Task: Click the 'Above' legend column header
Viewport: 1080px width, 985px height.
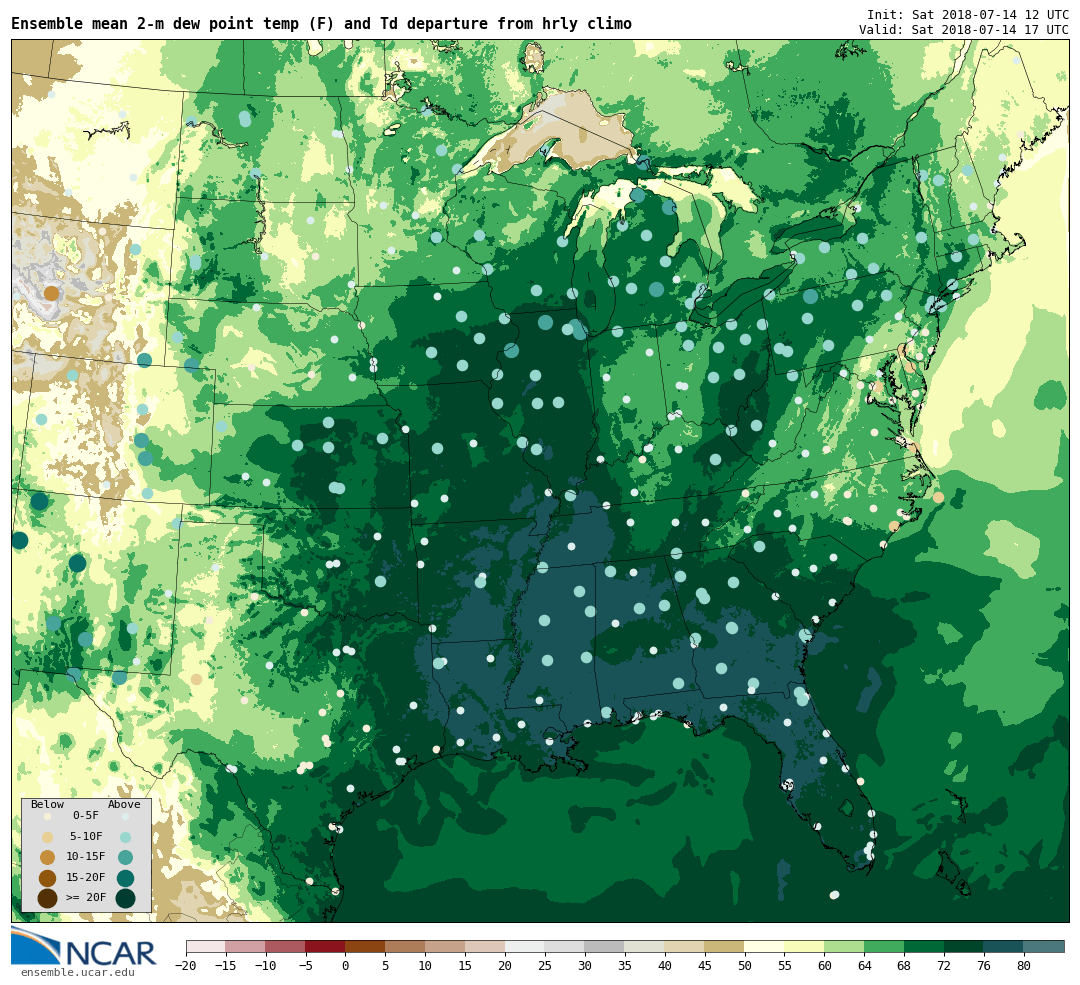Action: pyautogui.click(x=124, y=804)
